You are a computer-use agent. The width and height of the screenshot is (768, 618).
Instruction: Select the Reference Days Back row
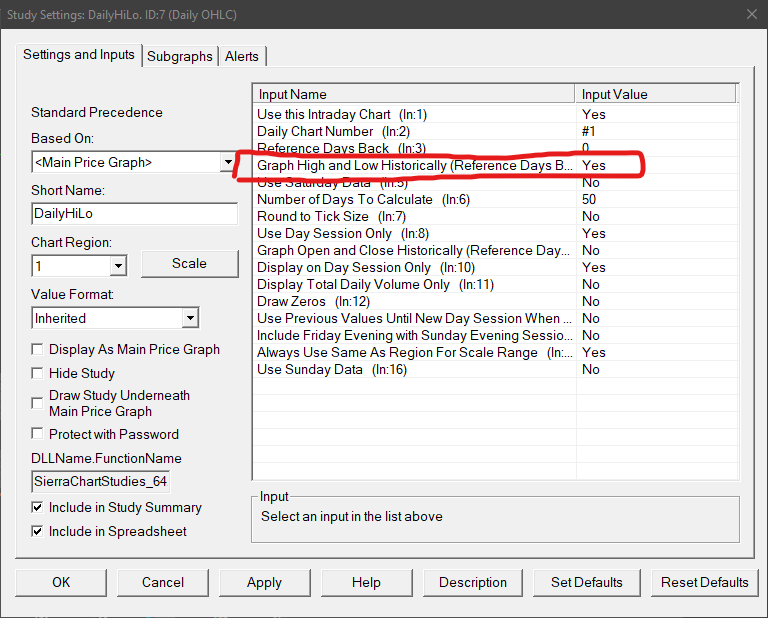tap(496, 148)
